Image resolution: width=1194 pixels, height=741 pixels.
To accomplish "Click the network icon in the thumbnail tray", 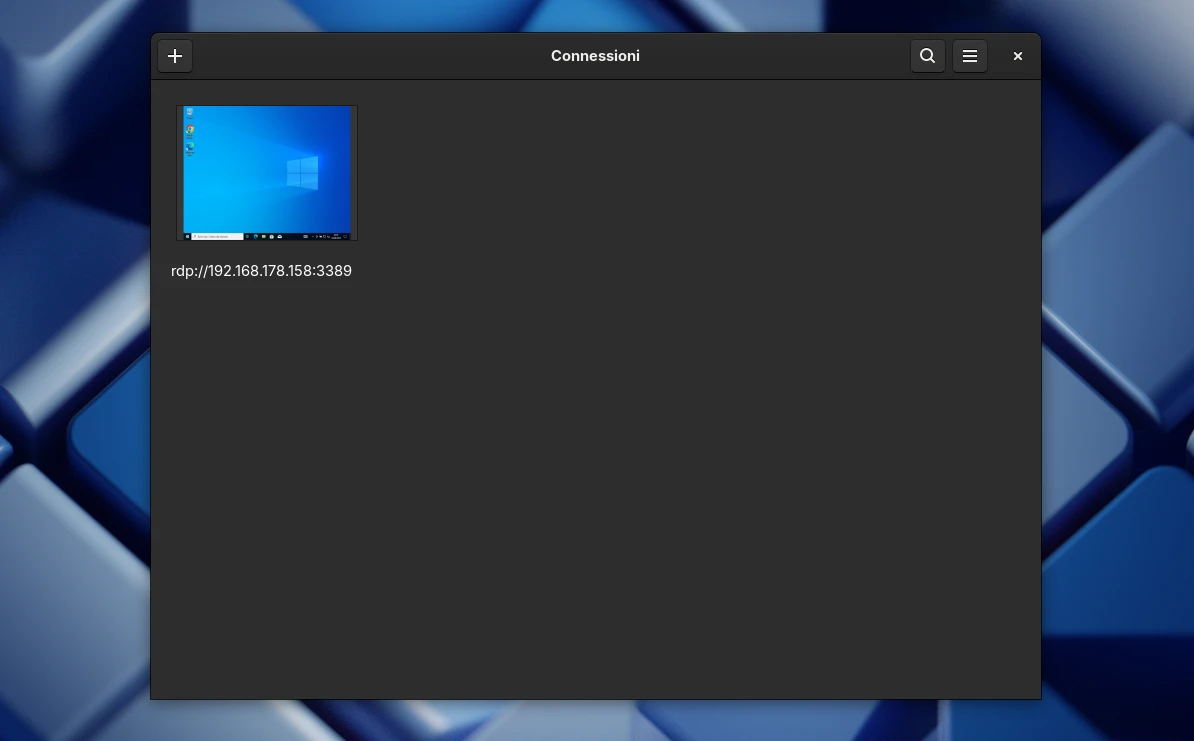I will (x=320, y=236).
